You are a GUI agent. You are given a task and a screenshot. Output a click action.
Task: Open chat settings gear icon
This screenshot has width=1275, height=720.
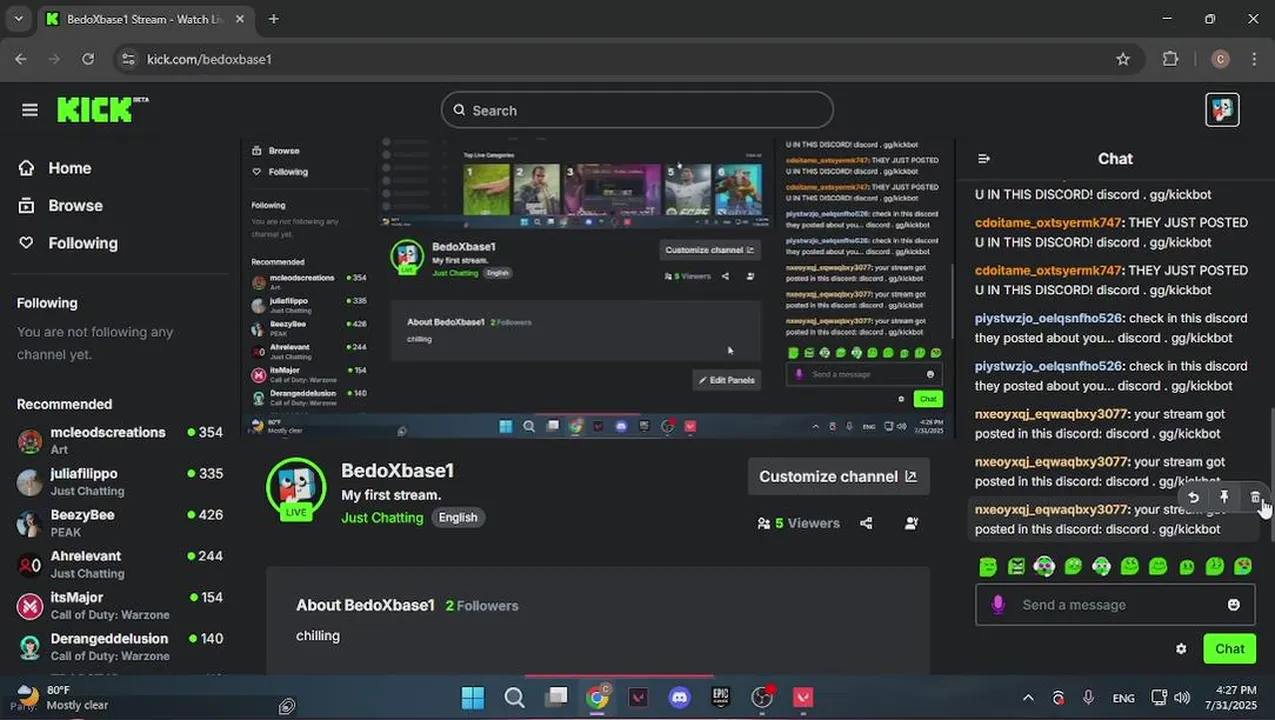pyautogui.click(x=1181, y=649)
